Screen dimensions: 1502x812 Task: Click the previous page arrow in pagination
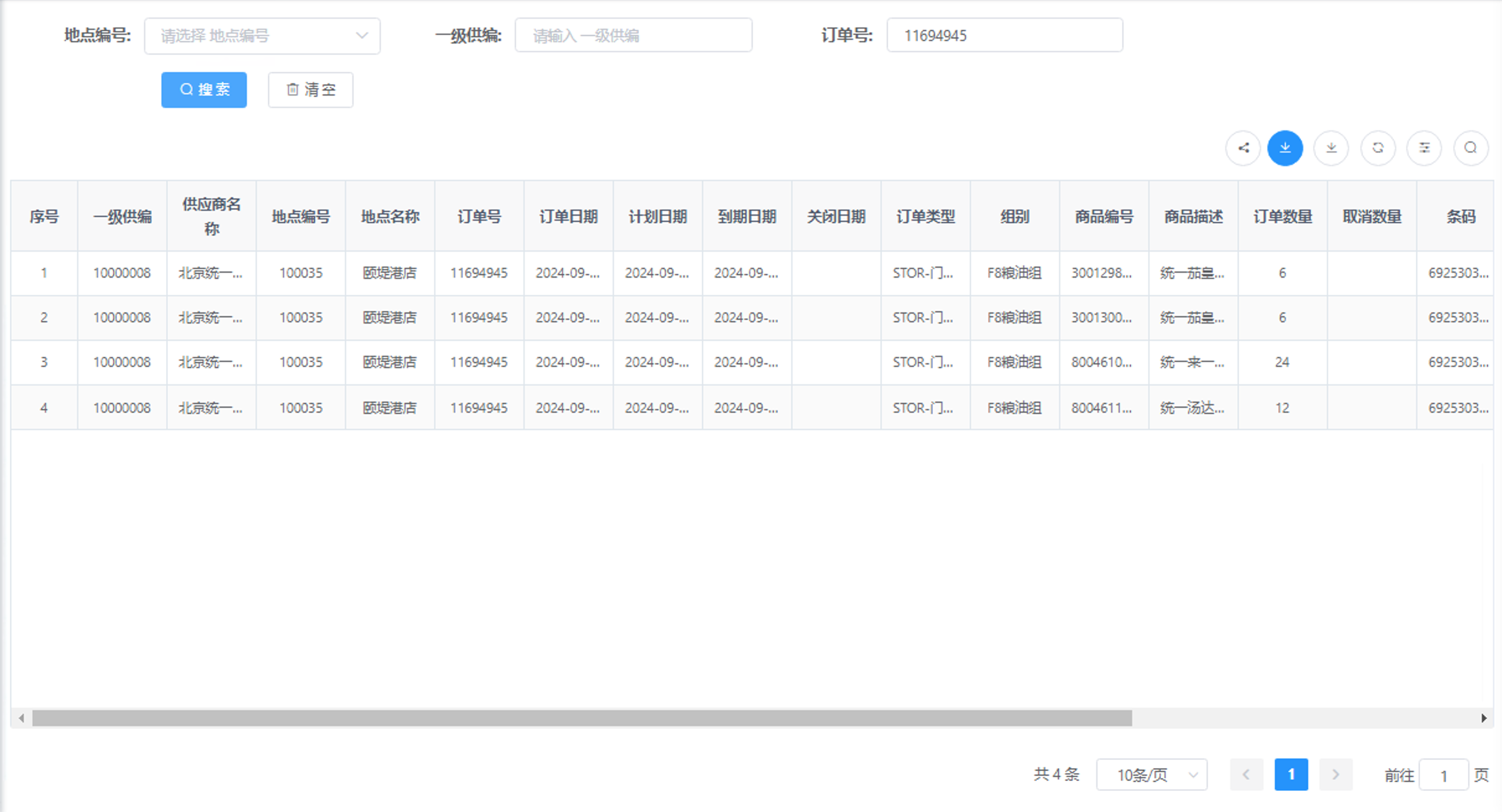1246,774
